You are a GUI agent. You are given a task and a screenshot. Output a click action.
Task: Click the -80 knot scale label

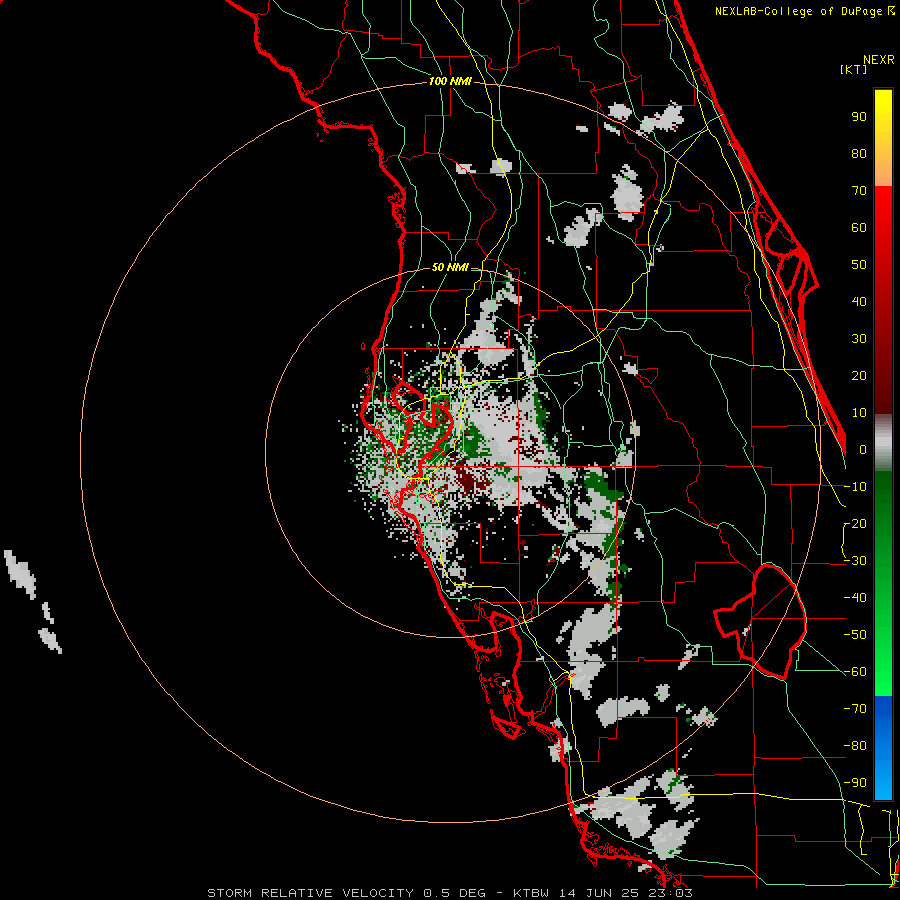(x=855, y=746)
